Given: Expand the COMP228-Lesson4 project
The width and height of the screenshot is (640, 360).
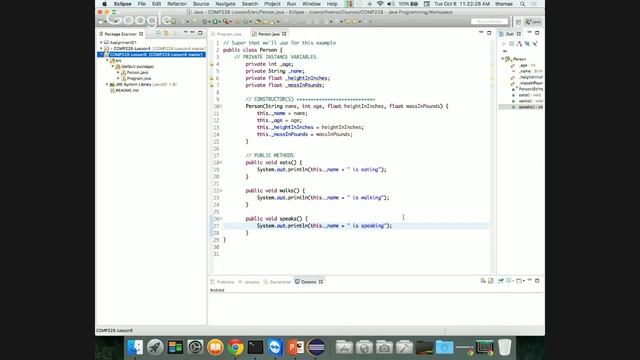Looking at the screenshot, I should pyautogui.click(x=101, y=49).
